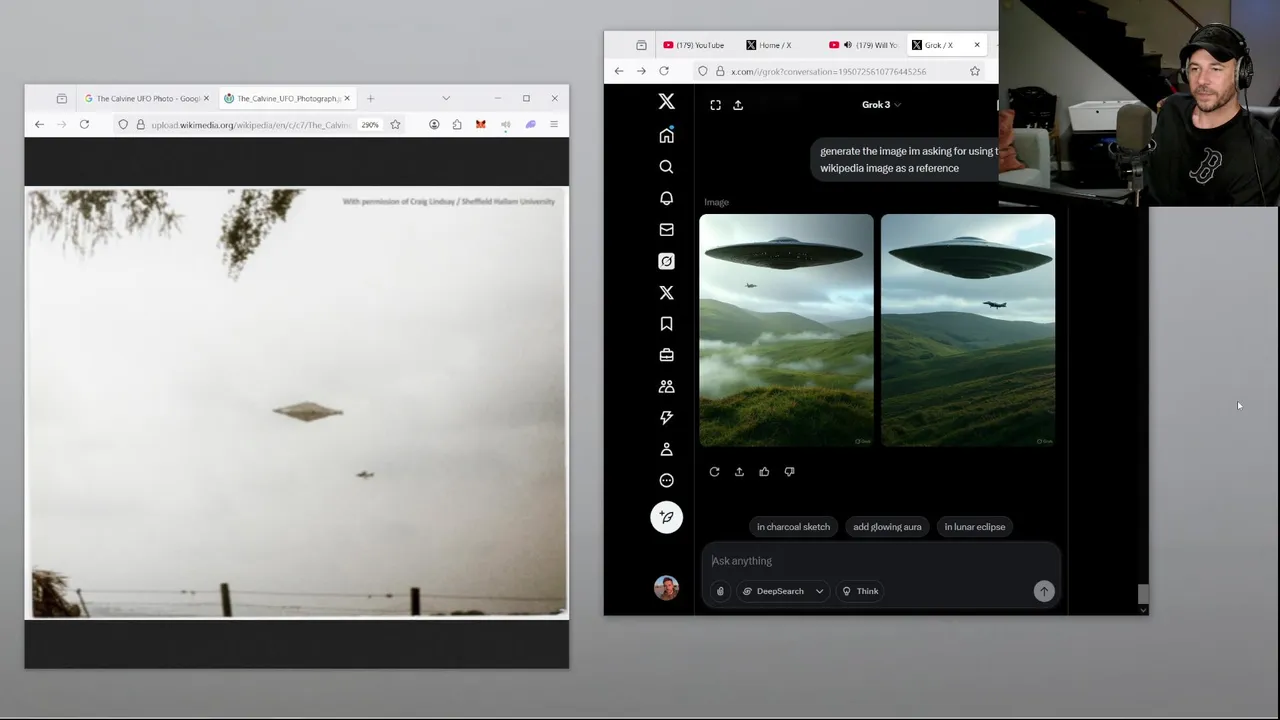Open new tab in left window
Image resolution: width=1280 pixels, height=720 pixels.
tap(370, 98)
